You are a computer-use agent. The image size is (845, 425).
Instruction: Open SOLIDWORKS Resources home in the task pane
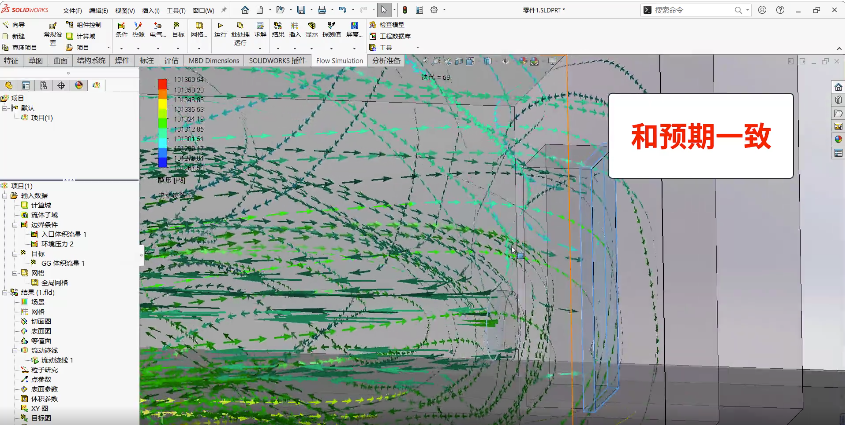pyautogui.click(x=837, y=87)
